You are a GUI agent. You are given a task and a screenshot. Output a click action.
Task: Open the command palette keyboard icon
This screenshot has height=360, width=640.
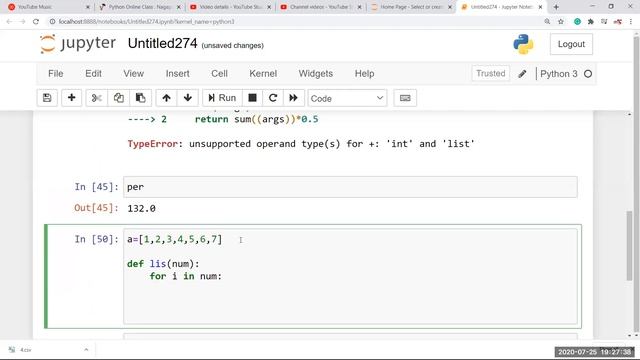[405, 98]
